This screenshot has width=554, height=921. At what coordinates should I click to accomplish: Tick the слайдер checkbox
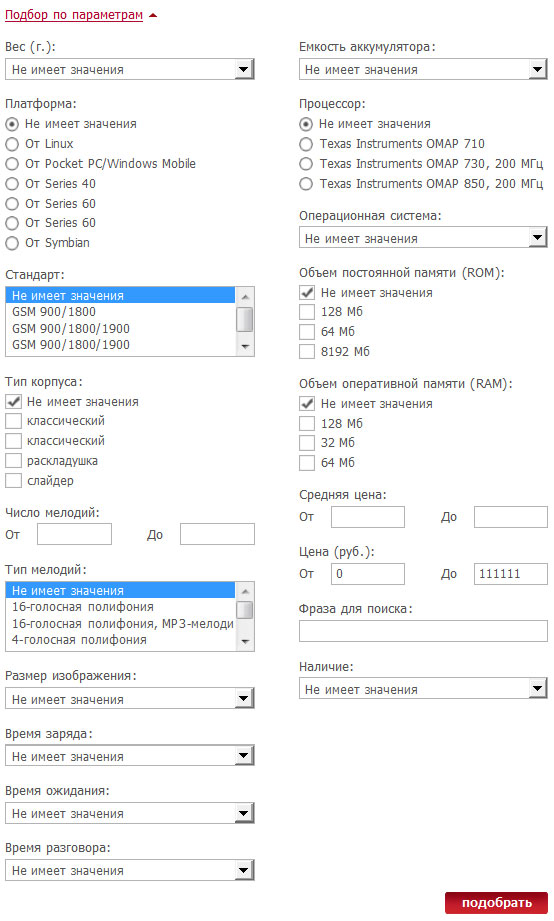[x=13, y=480]
